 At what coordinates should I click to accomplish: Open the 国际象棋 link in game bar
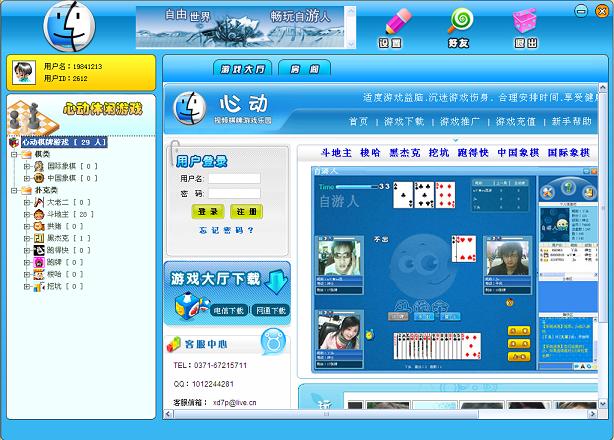click(569, 153)
